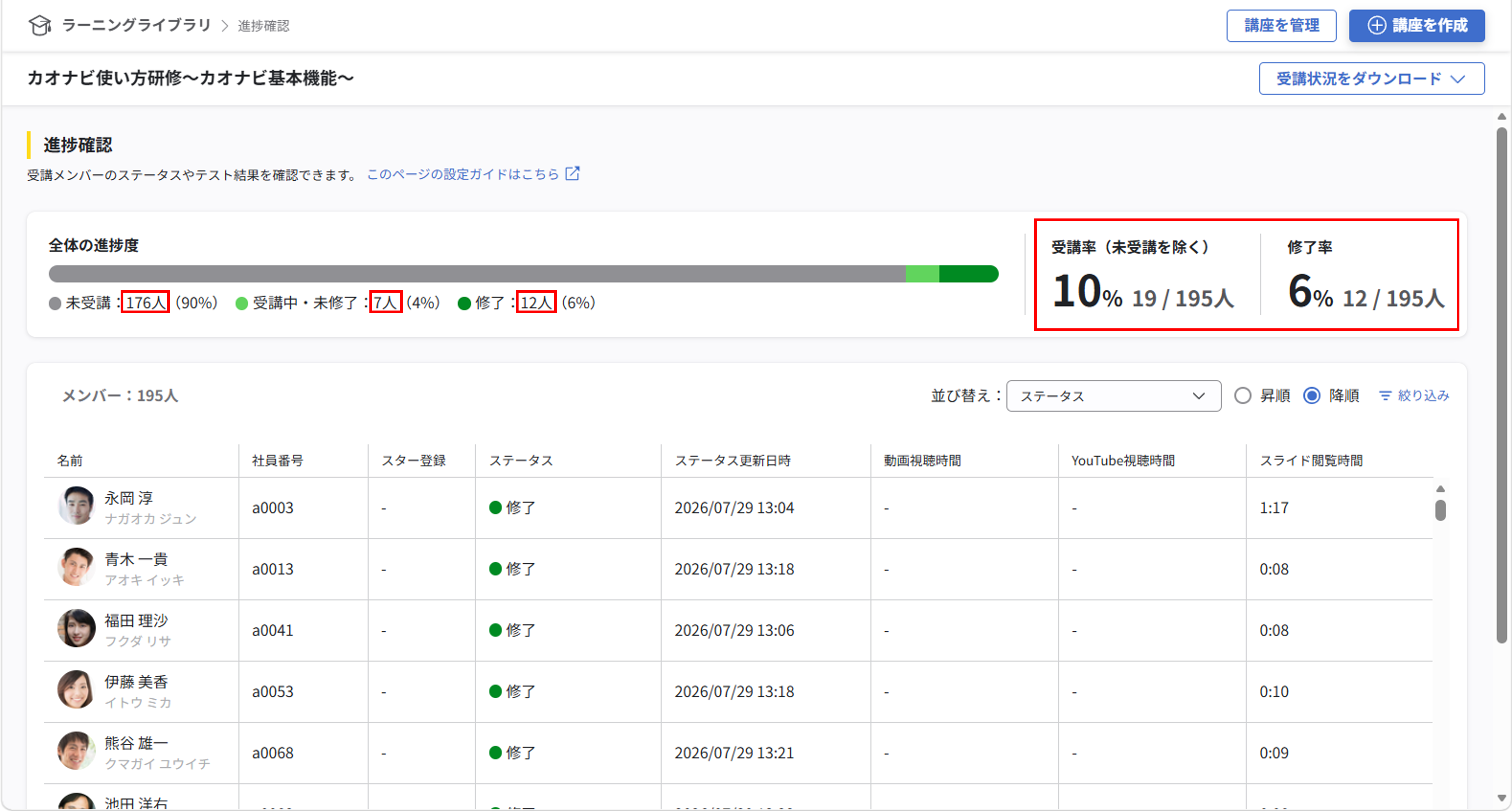This screenshot has height=811, width=1512.
Task: Click the 社員番号 column header
Action: (278, 461)
